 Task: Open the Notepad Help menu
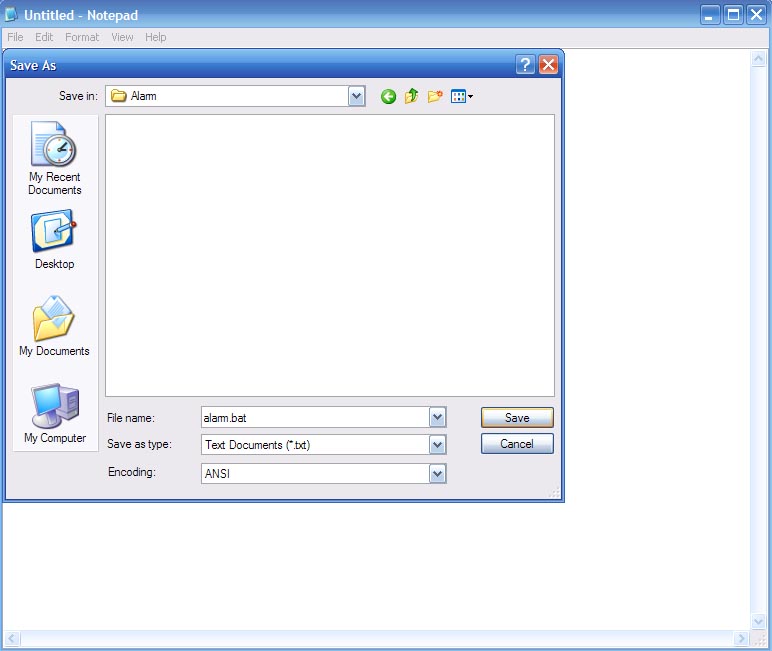pyautogui.click(x=156, y=37)
